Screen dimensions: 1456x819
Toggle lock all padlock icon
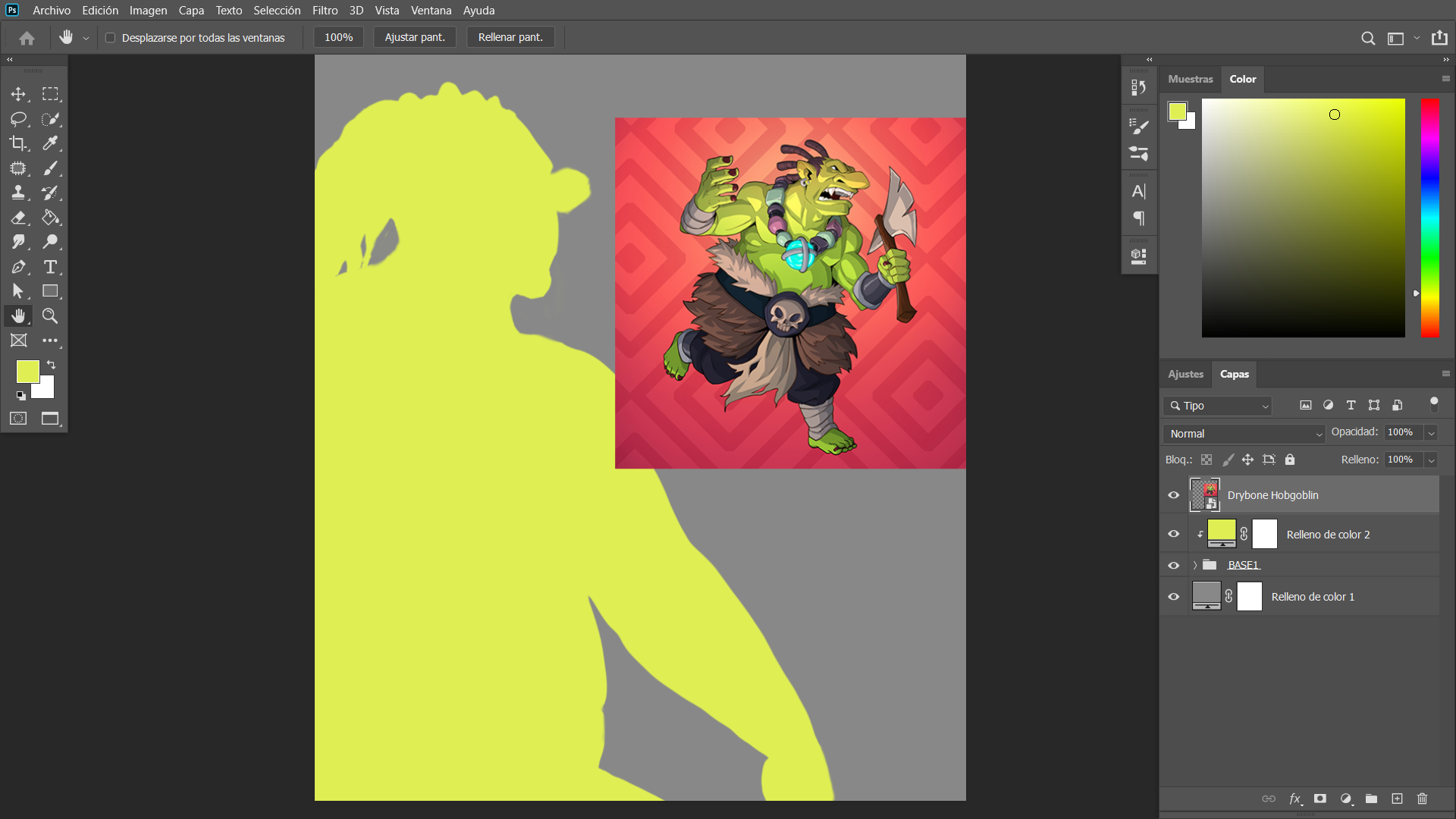point(1290,460)
